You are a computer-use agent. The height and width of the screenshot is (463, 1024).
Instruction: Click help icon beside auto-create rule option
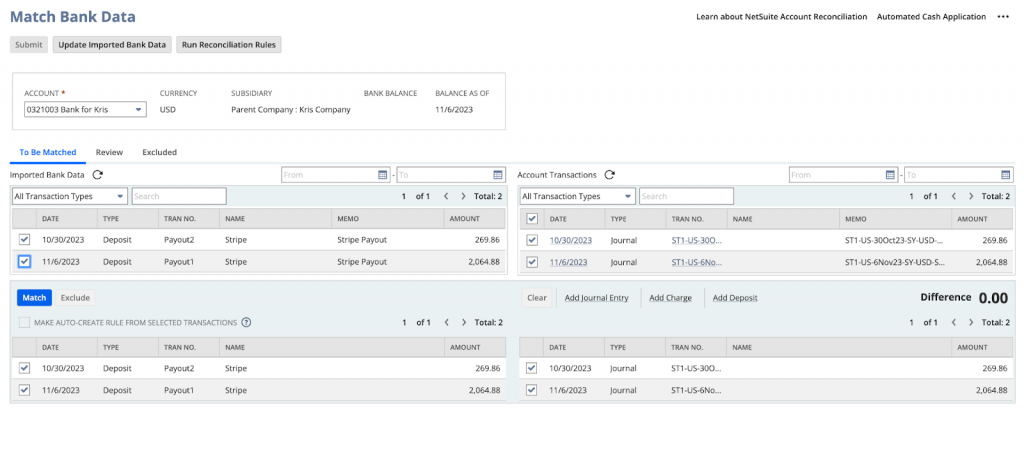coord(246,323)
